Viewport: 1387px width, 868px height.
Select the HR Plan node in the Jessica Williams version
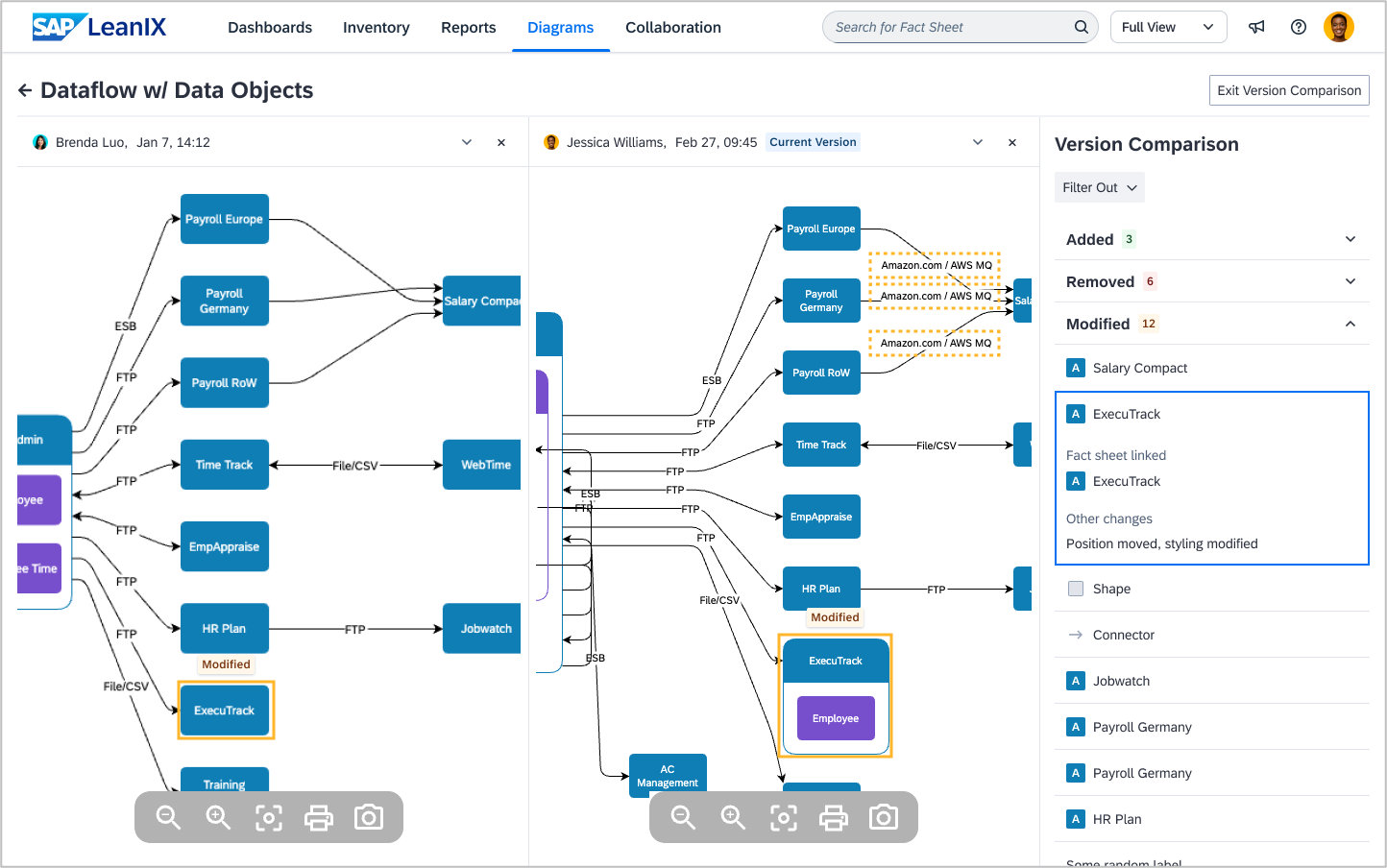click(x=821, y=589)
